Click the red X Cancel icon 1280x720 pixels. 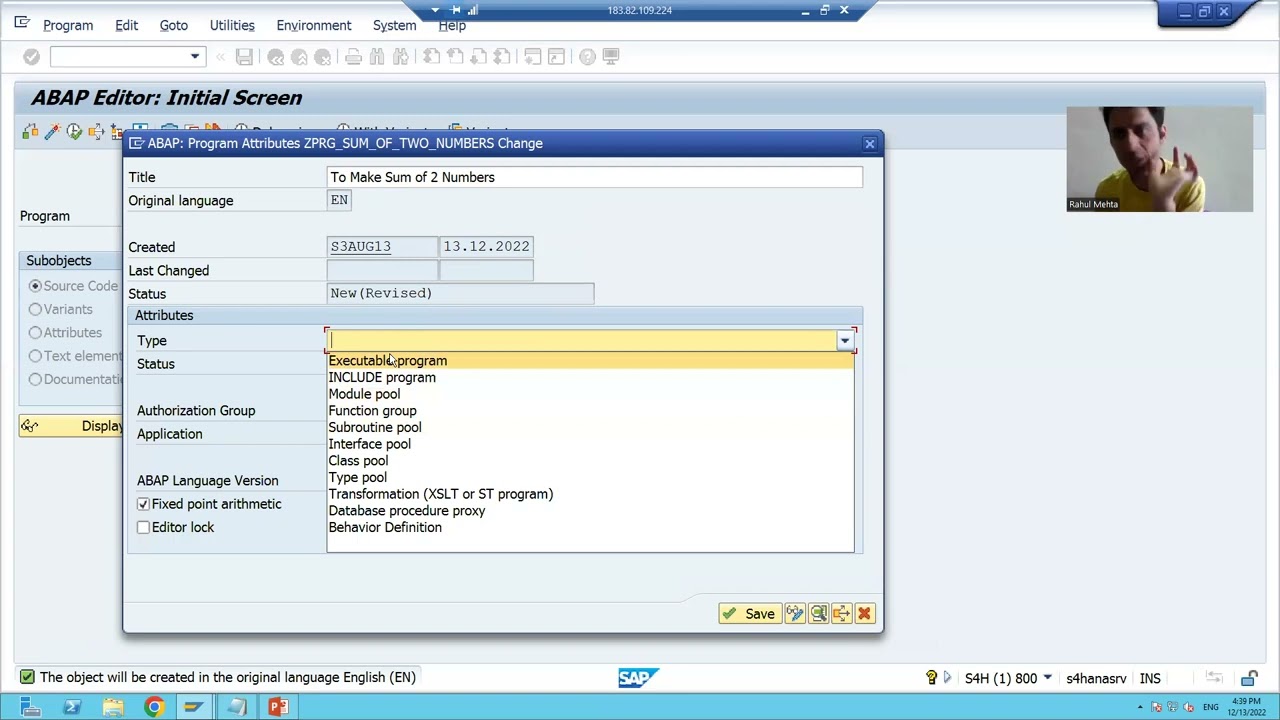tap(864, 614)
